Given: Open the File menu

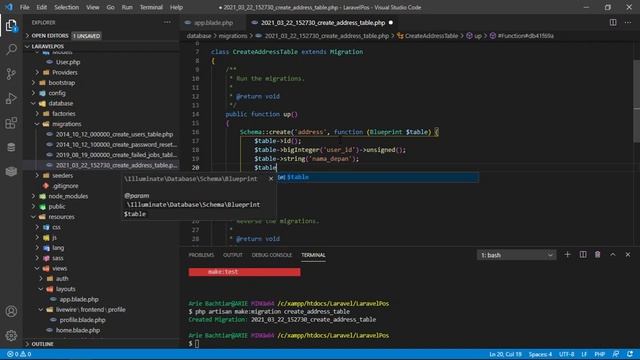Looking at the screenshot, I should pyautogui.click(x=24, y=7).
